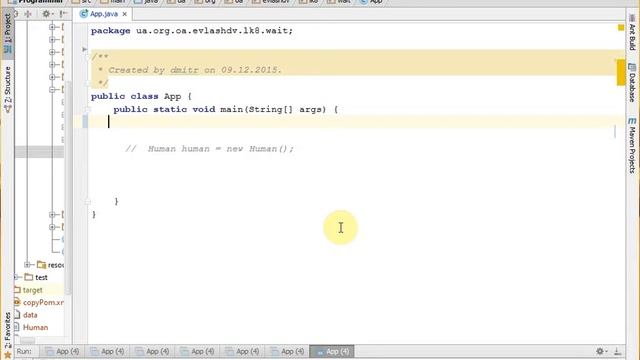This screenshot has height=360, width=640.
Task: Click the hide Run panel icon
Action: [x=617, y=351]
